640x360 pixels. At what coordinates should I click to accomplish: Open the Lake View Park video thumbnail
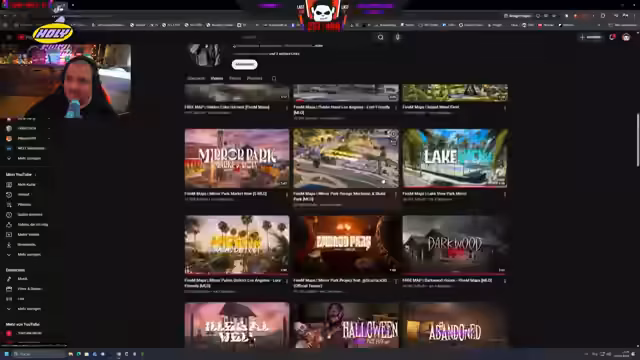455,158
